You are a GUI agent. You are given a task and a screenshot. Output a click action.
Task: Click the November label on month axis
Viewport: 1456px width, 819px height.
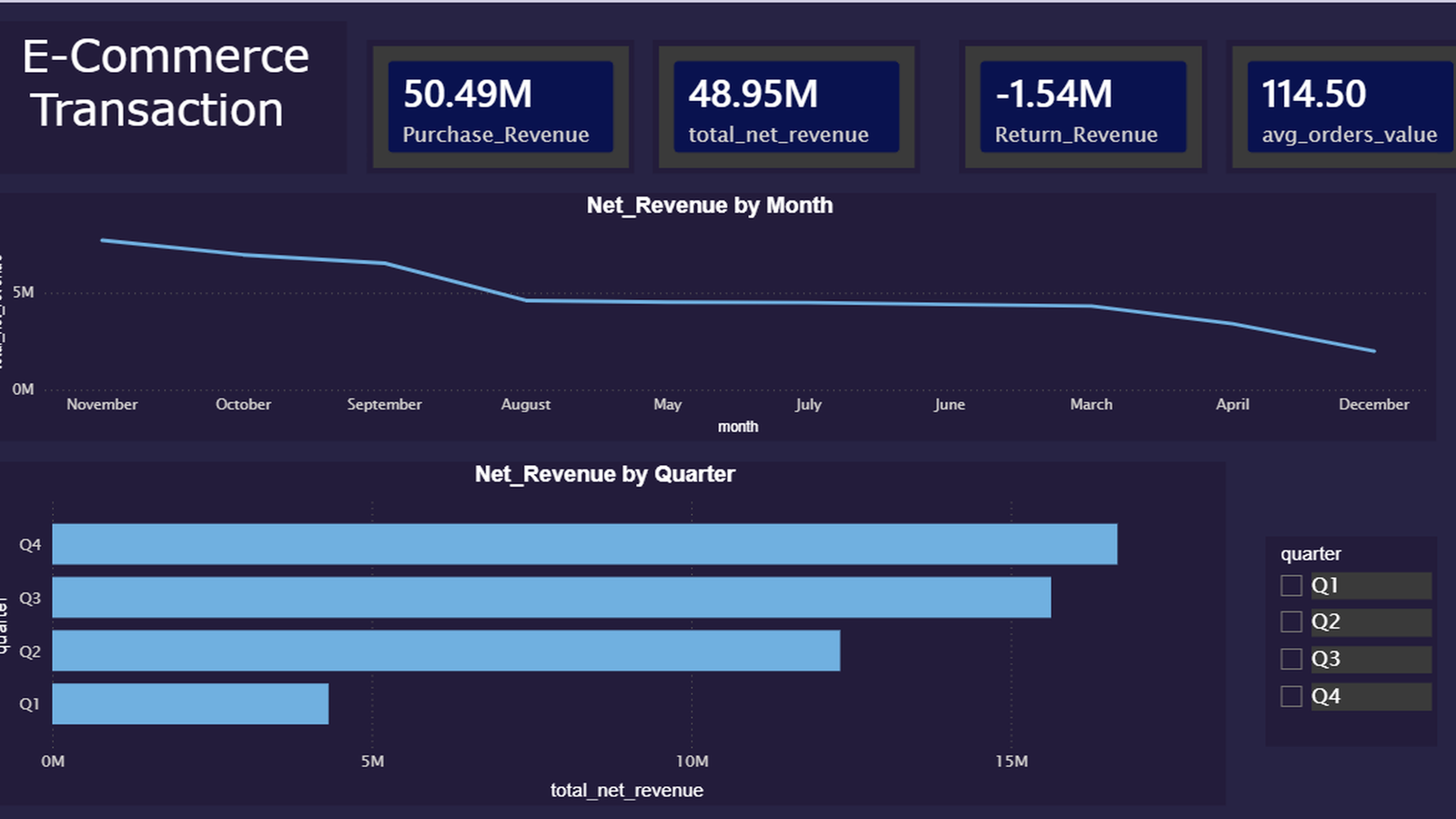[102, 404]
